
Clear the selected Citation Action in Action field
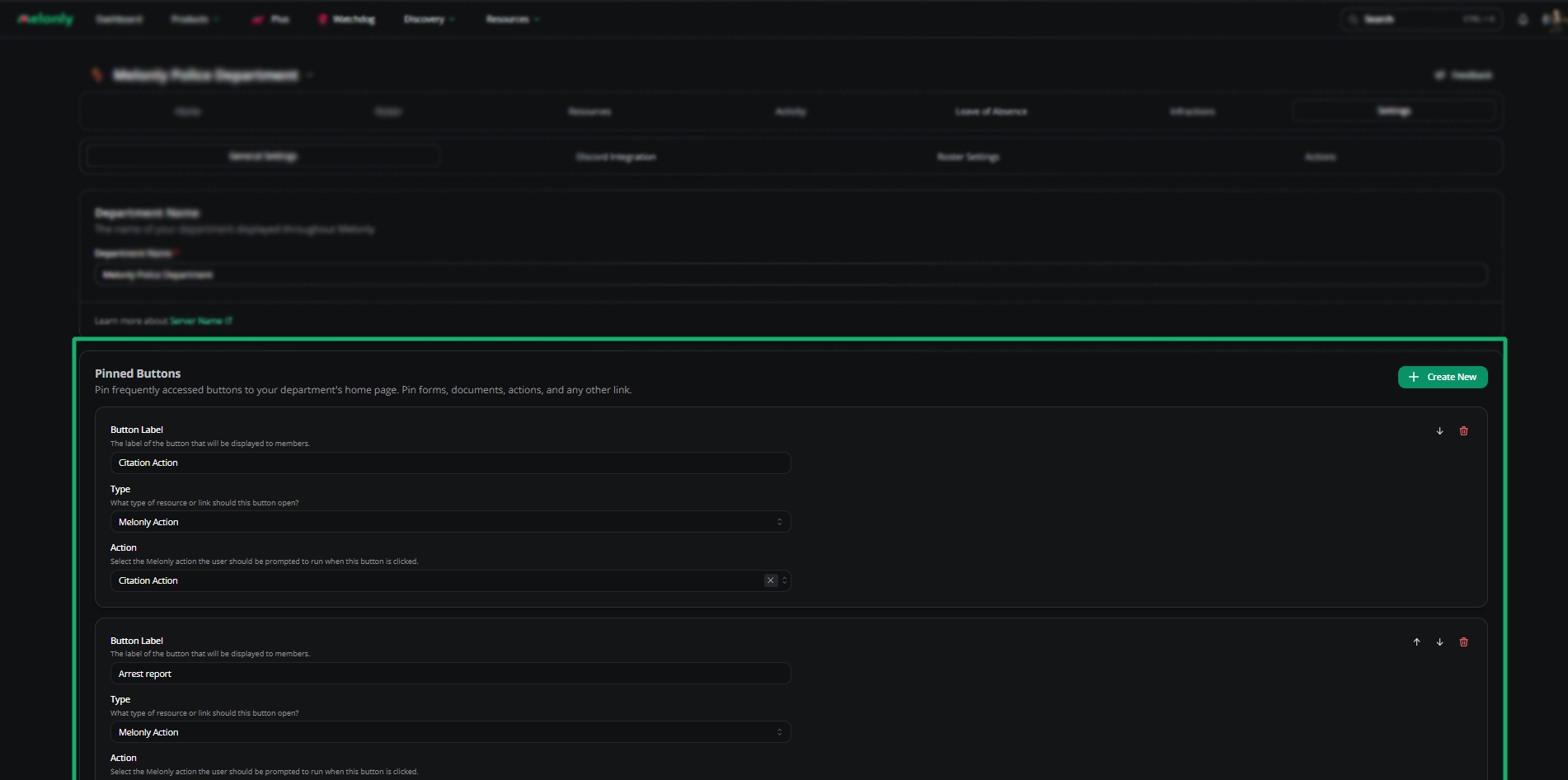point(770,580)
